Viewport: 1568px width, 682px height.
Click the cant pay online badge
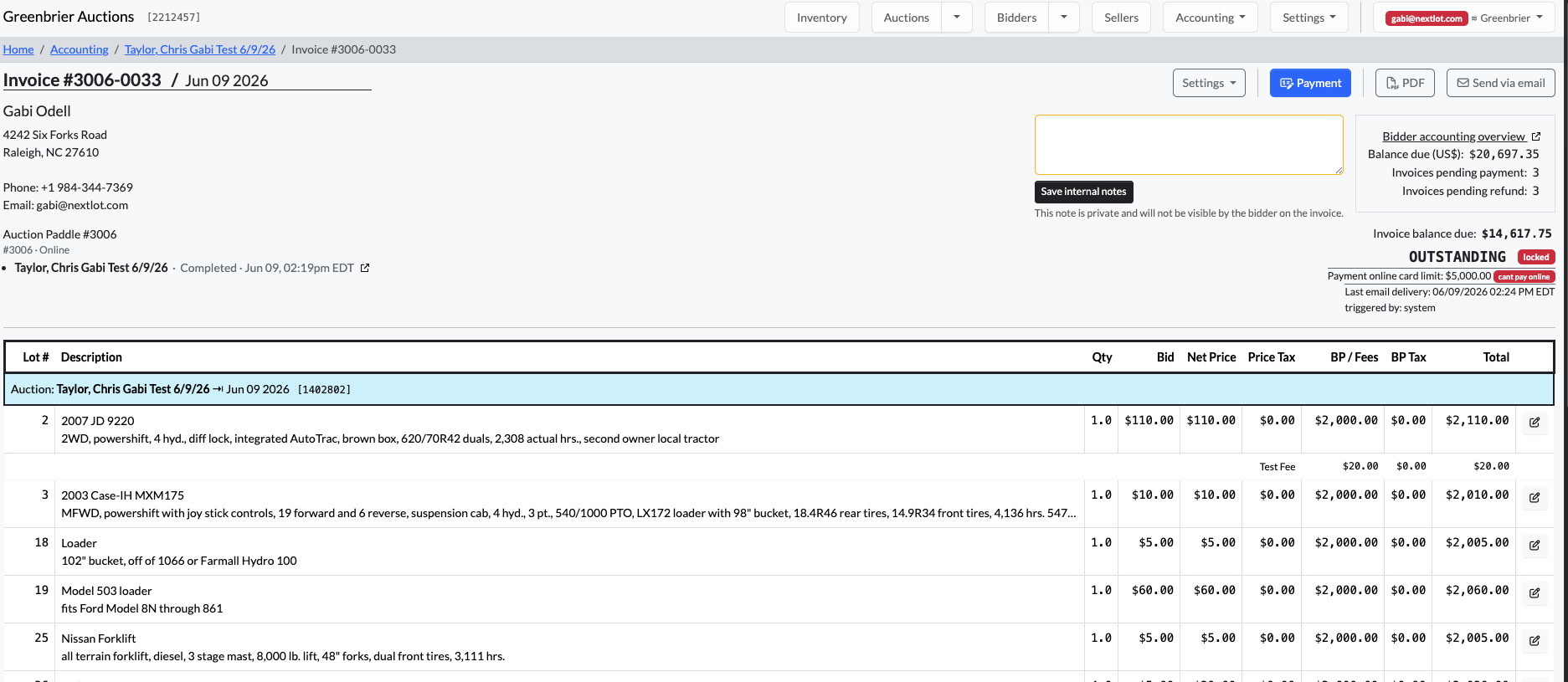tap(1524, 276)
